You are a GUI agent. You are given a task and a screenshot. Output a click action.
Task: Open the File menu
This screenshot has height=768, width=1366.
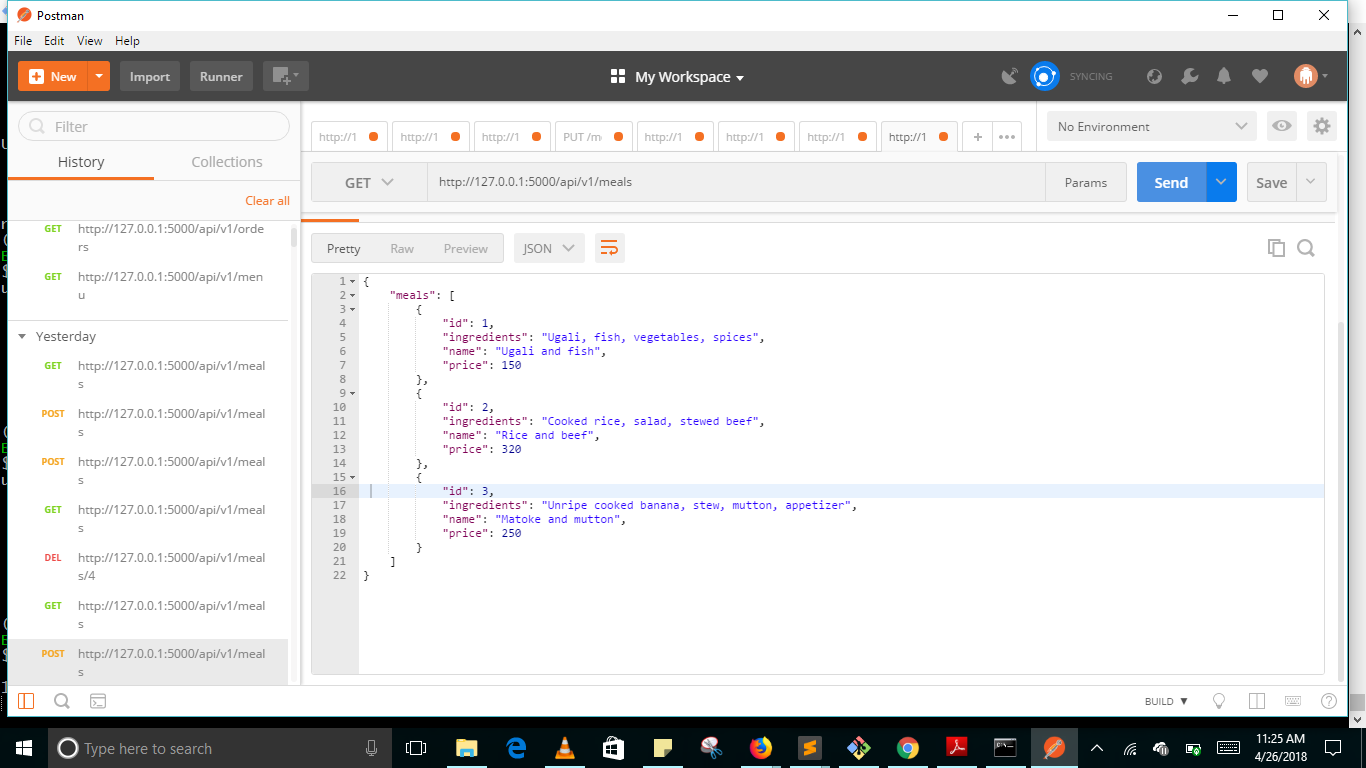pos(23,41)
